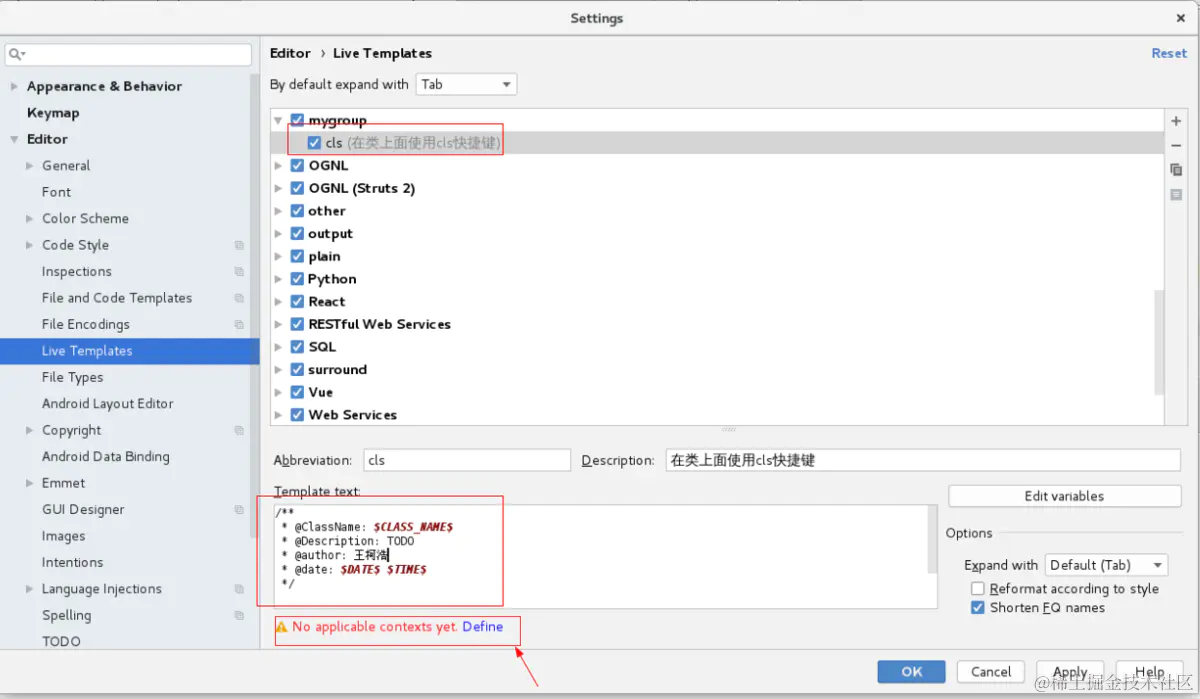Open the Edit variables dialog
Screen dimensions: 1200x699
coord(1064,496)
